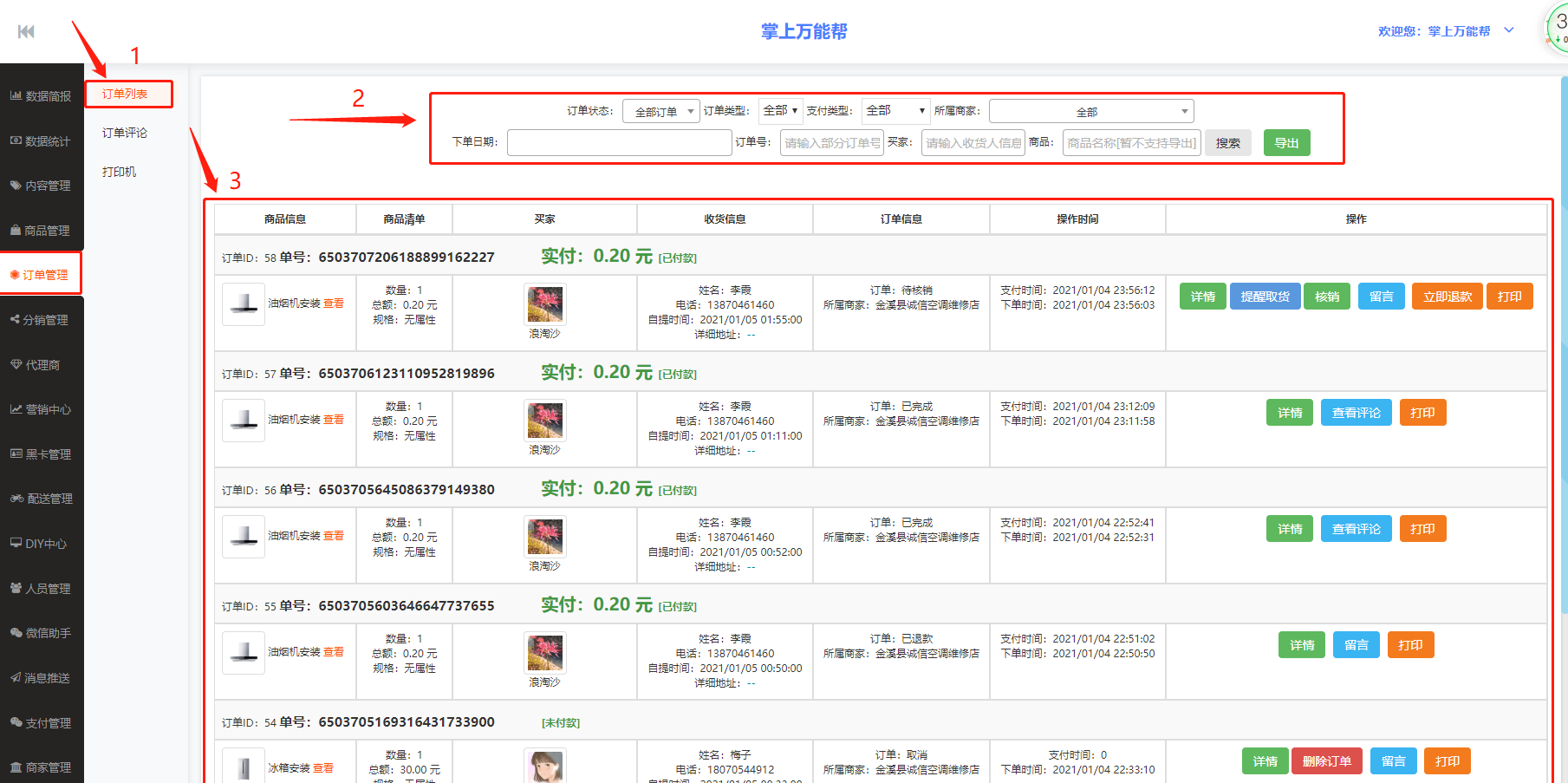Click 立即退款 for order 58
Image resolution: width=1568 pixels, height=783 pixels.
click(1447, 297)
